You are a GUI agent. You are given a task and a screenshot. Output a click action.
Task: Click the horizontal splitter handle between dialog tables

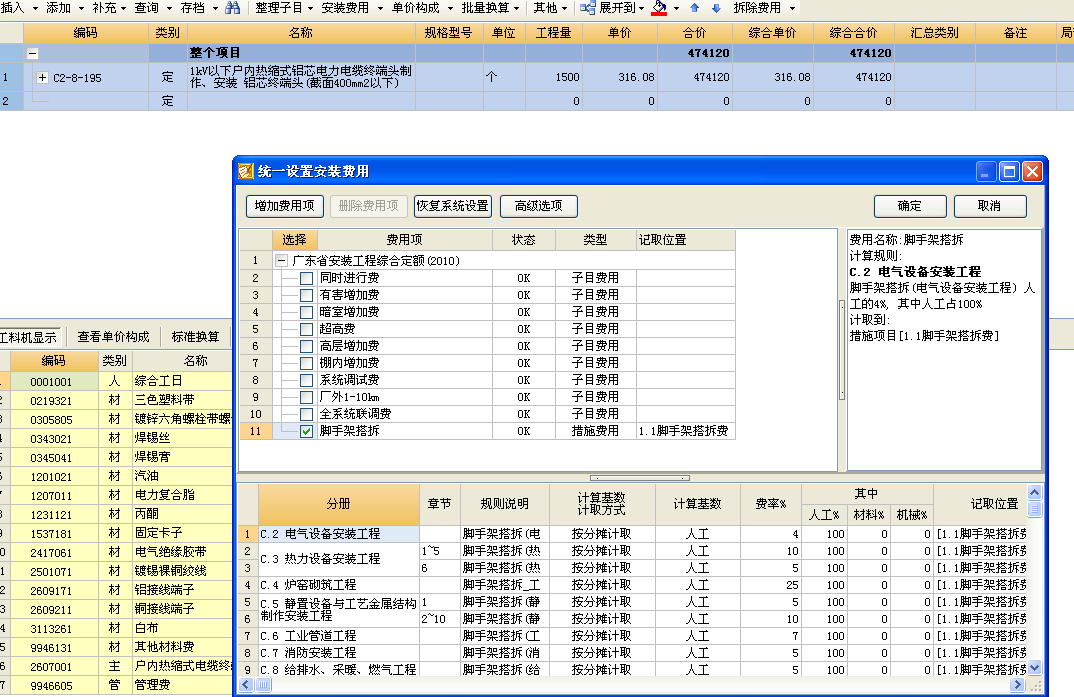(x=640, y=478)
